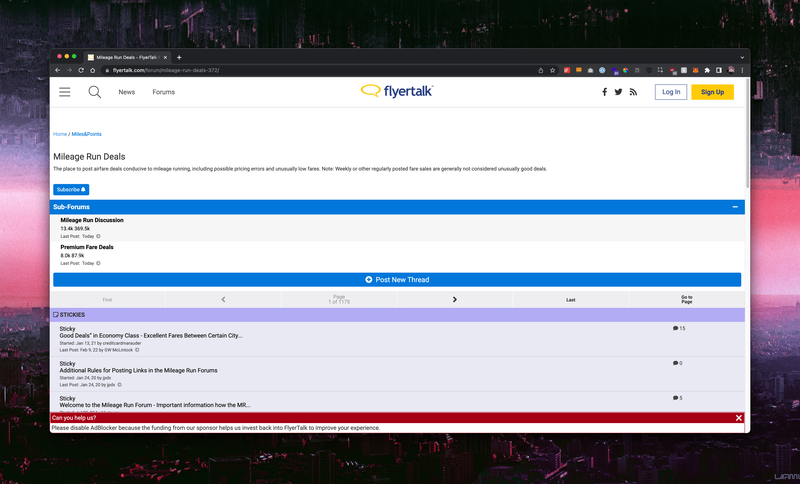The width and height of the screenshot is (800, 484).
Task: Click the browser forward arrow
Action: 69,70
